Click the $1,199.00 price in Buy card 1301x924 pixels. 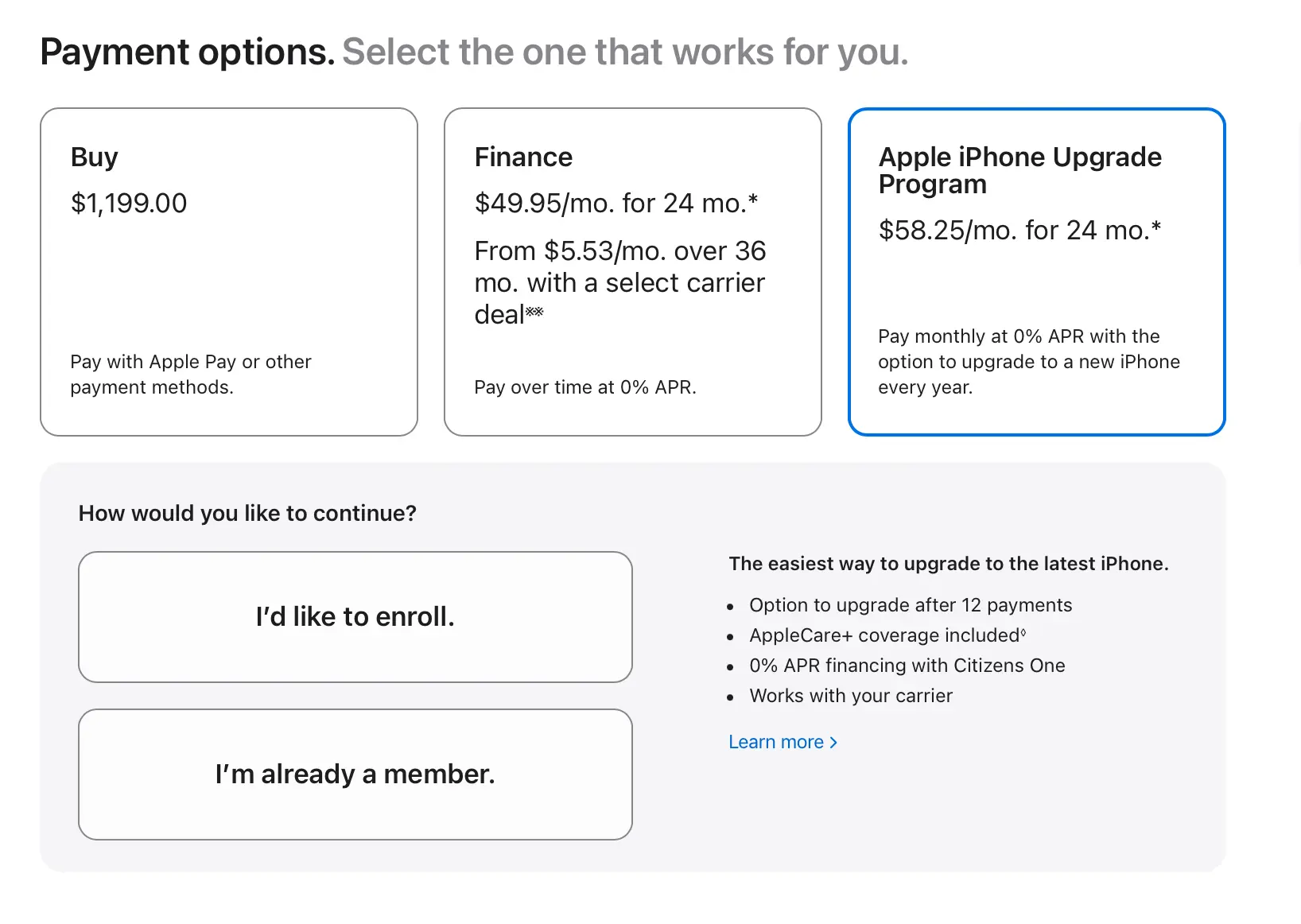[129, 204]
